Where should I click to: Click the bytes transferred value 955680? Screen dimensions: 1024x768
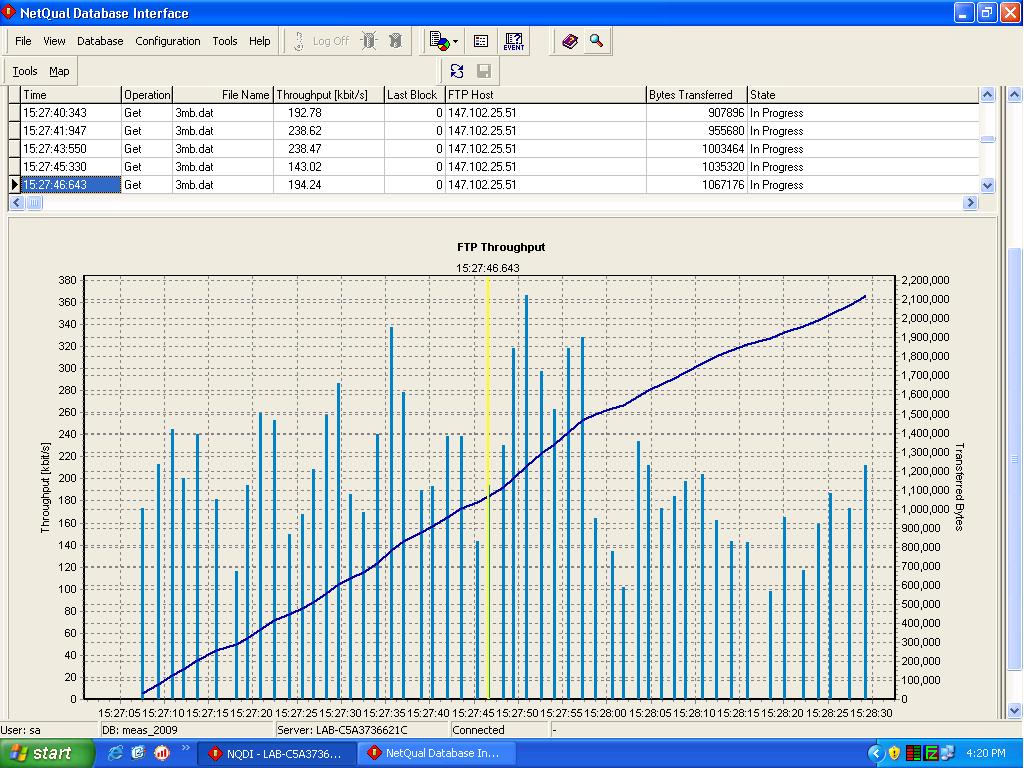click(726, 131)
